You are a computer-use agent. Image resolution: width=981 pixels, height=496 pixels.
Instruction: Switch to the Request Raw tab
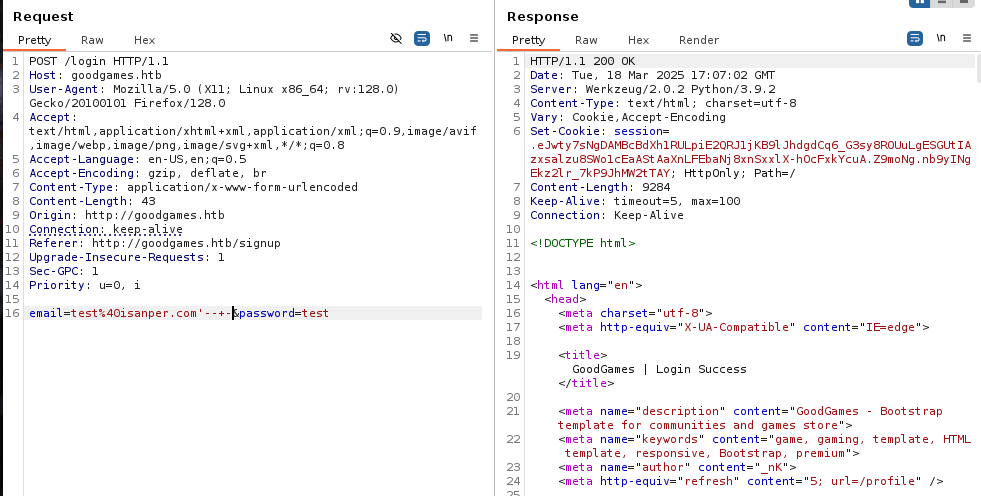92,40
